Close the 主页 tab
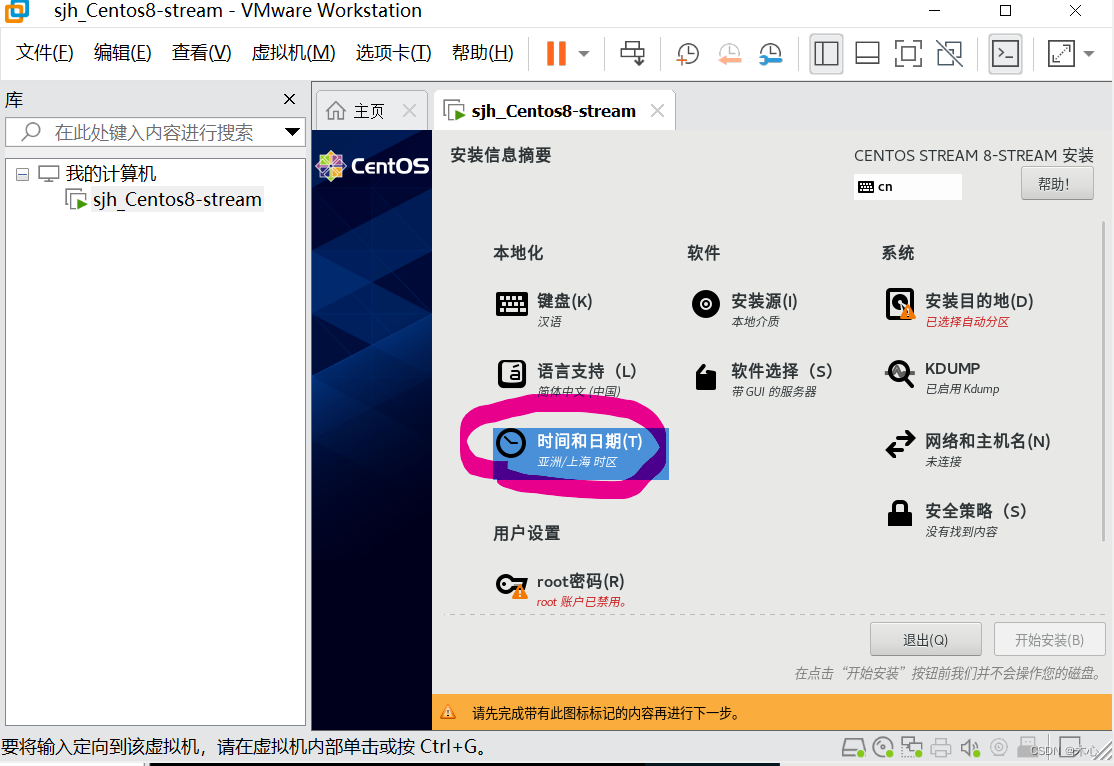Image resolution: width=1114 pixels, height=766 pixels. pos(409,110)
